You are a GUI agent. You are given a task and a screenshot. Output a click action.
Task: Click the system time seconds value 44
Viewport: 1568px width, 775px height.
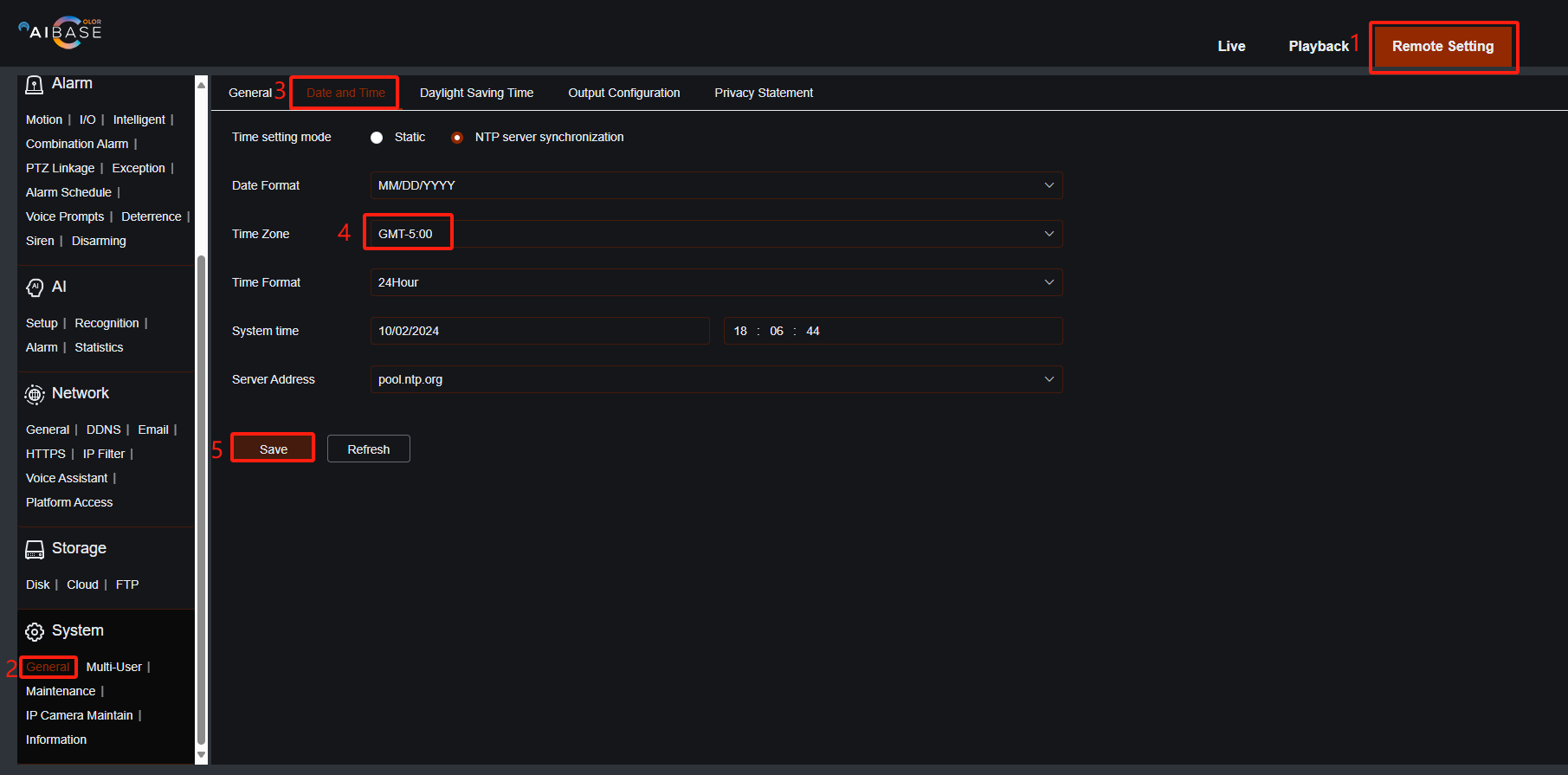click(x=813, y=331)
